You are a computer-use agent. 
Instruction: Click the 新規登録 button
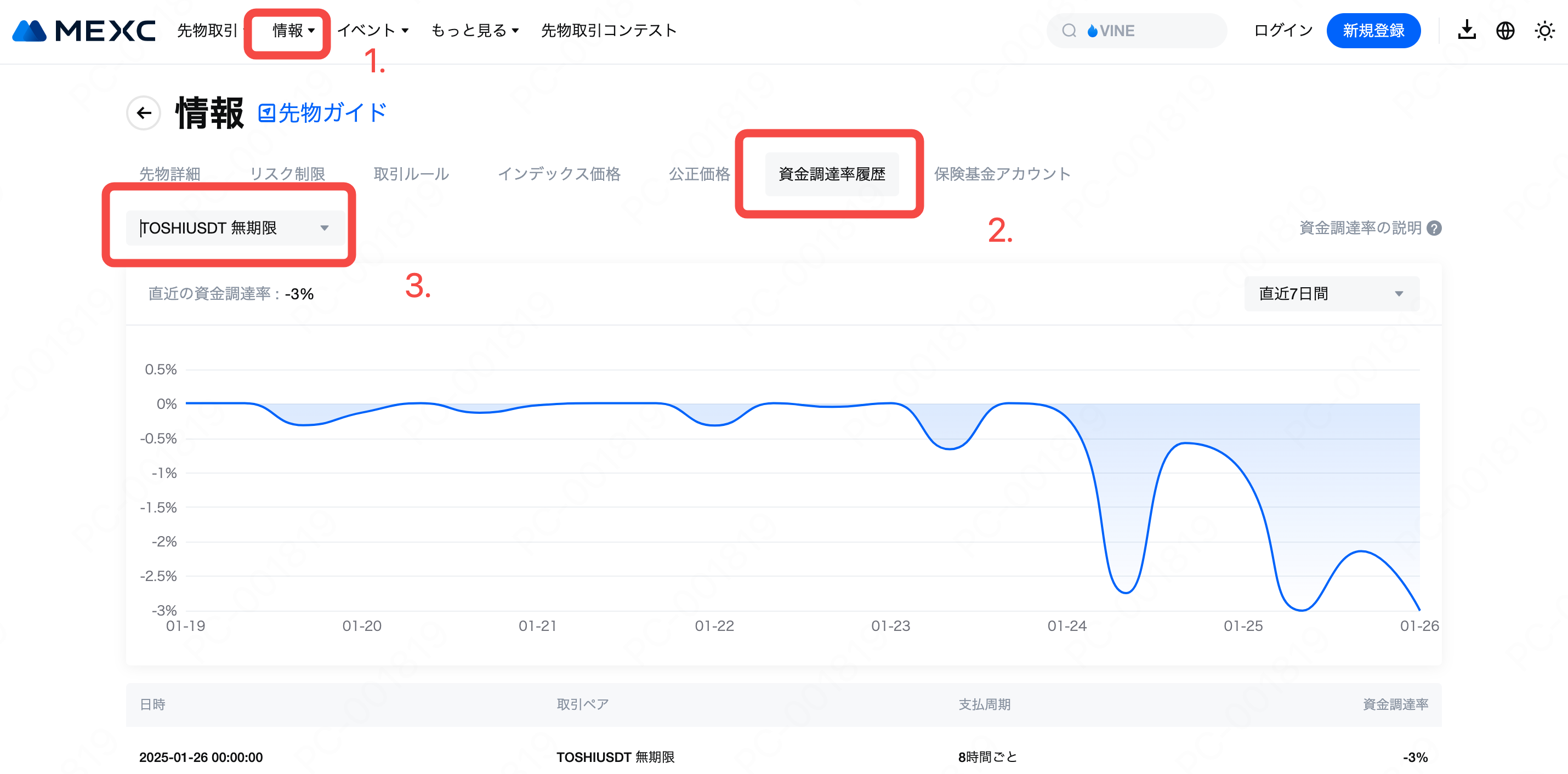pyautogui.click(x=1373, y=31)
